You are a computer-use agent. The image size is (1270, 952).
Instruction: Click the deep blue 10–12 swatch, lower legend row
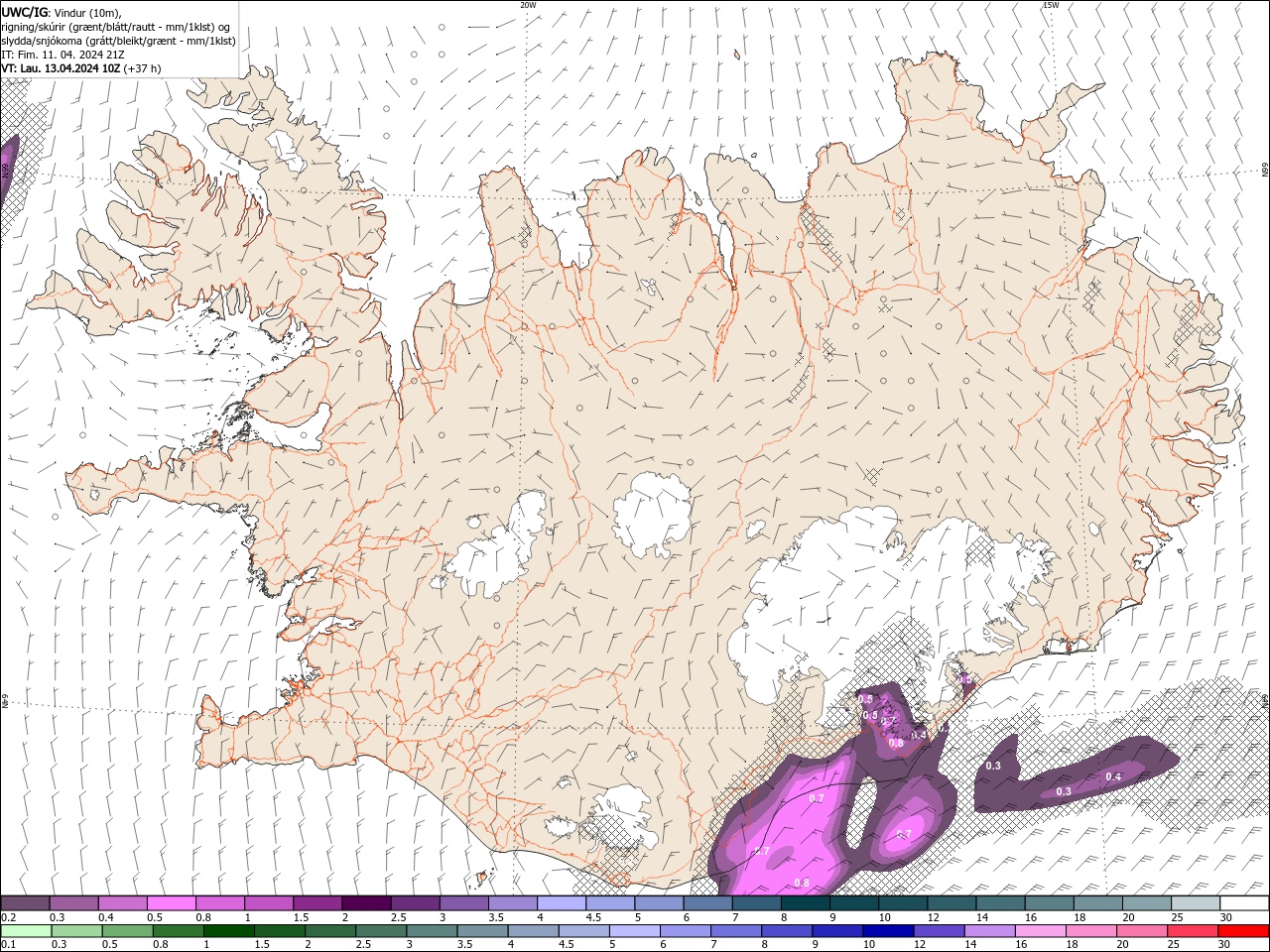[887, 931]
